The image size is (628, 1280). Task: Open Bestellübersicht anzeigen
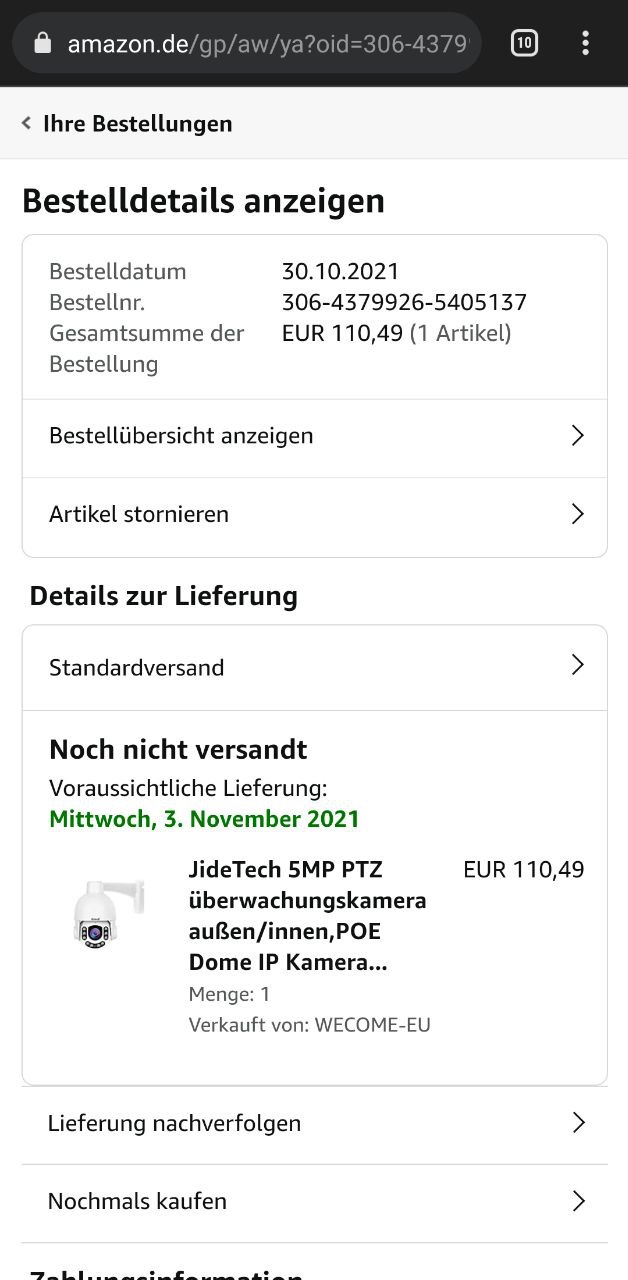tap(181, 436)
